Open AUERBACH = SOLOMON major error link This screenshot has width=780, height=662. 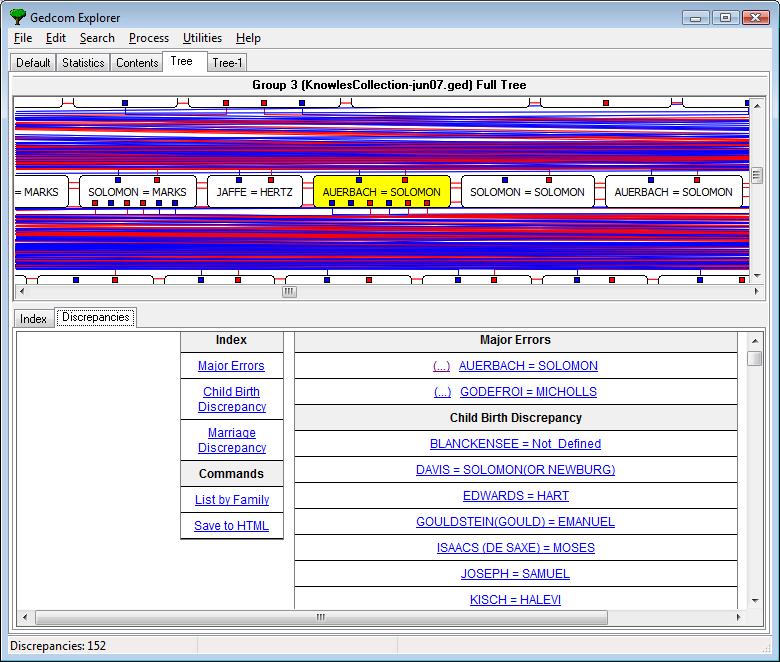pyautogui.click(x=528, y=366)
